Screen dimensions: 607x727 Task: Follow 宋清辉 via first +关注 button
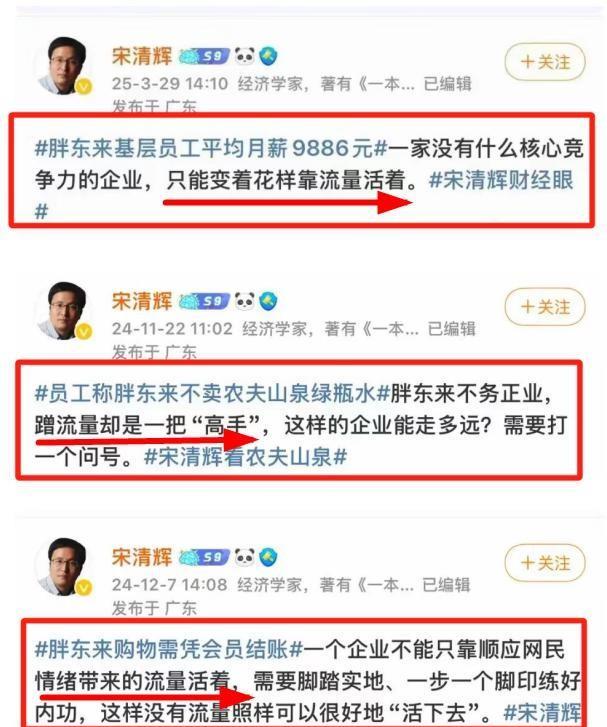[545, 62]
